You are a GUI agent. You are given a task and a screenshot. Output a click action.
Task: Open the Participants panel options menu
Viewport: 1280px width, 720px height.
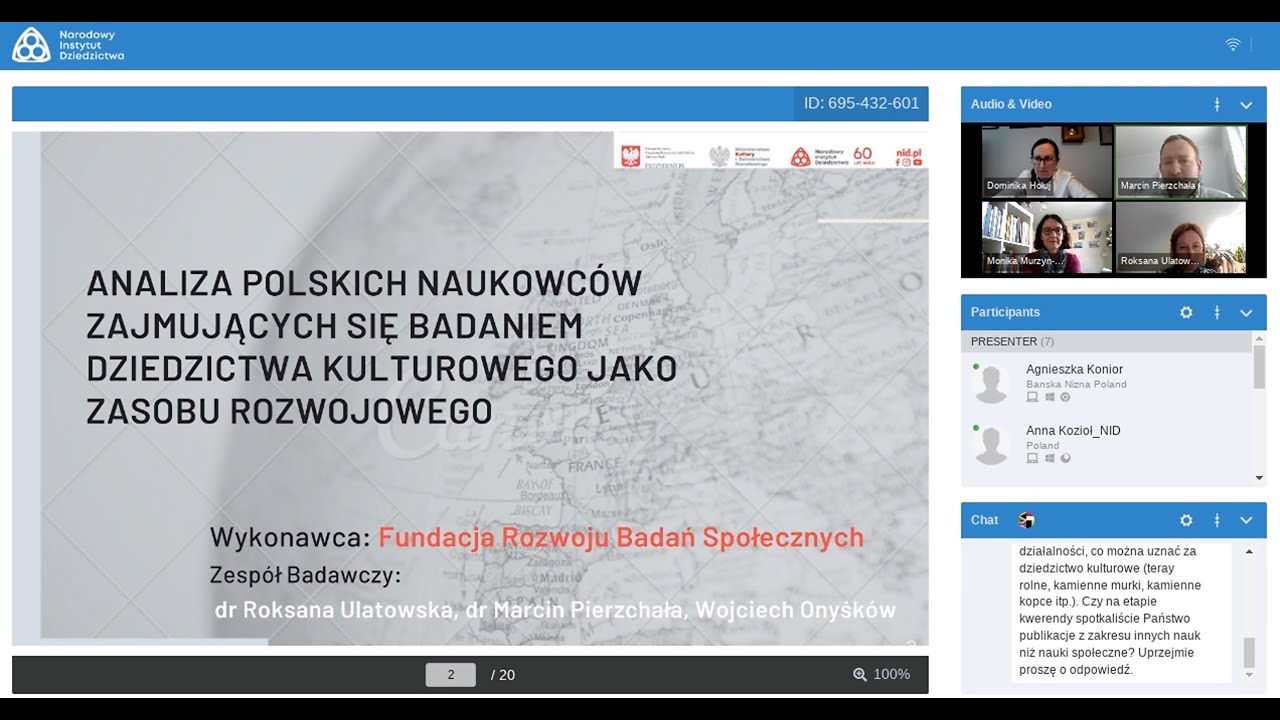pyautogui.click(x=1217, y=312)
